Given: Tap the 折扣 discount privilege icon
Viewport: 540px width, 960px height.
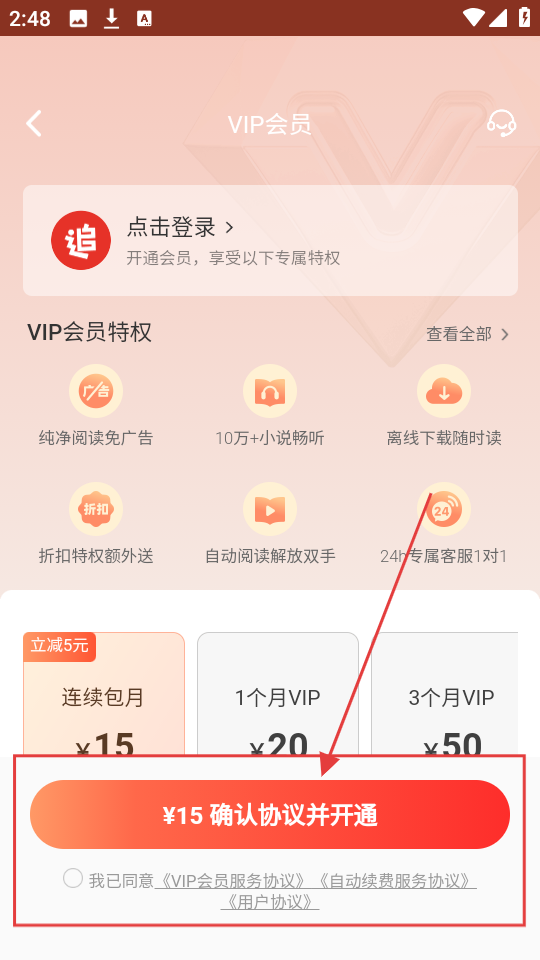Looking at the screenshot, I should 96,509.
